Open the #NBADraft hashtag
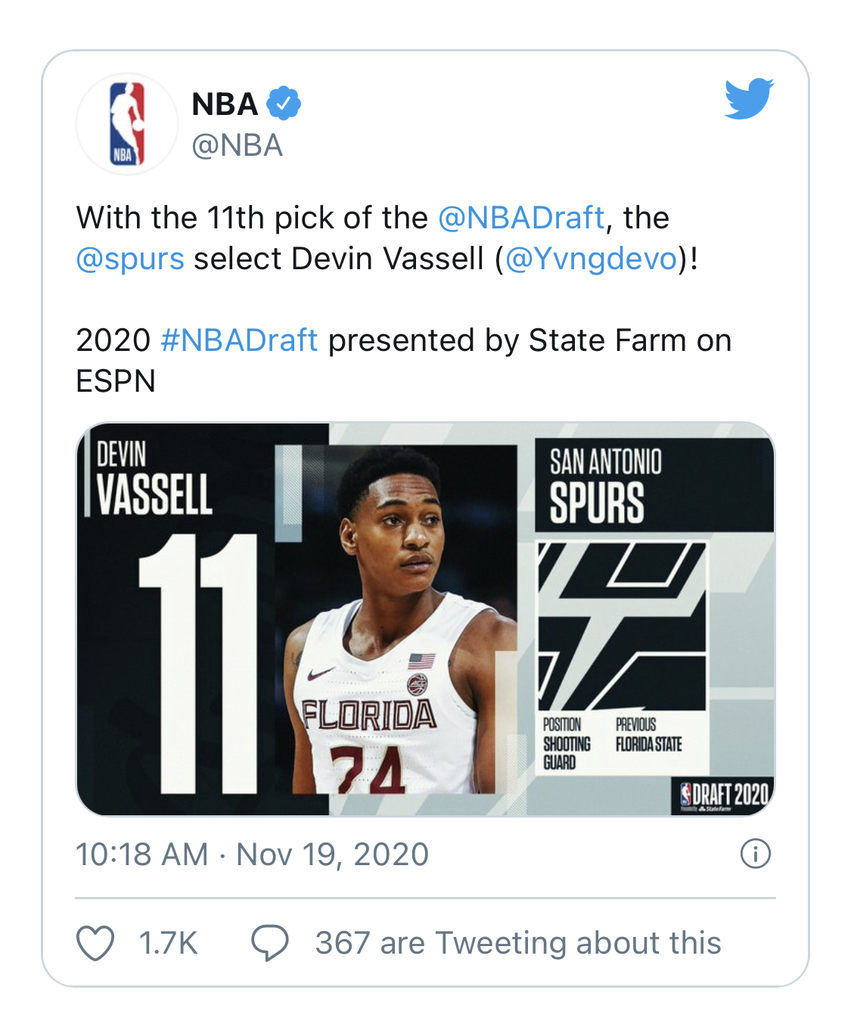The height and width of the screenshot is (1024, 851). [x=239, y=340]
